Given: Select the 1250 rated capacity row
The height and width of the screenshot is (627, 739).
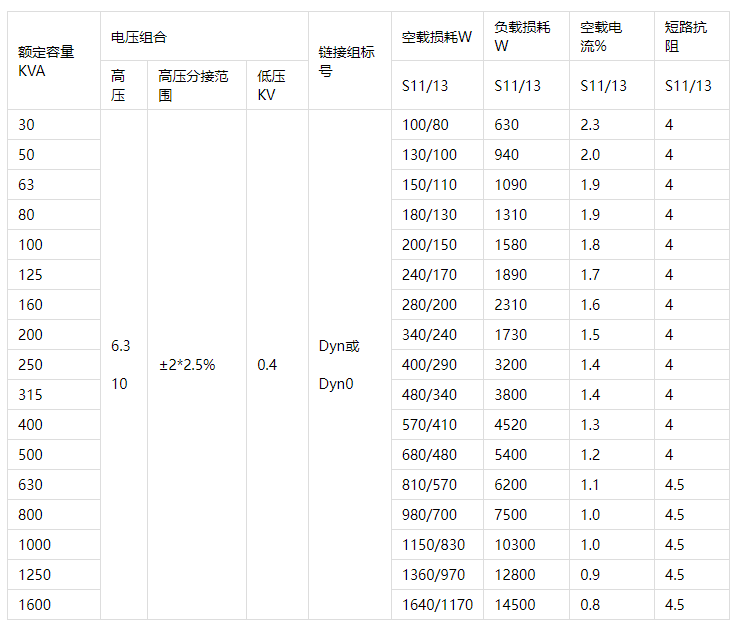Looking at the screenshot, I should pyautogui.click(x=34, y=574).
